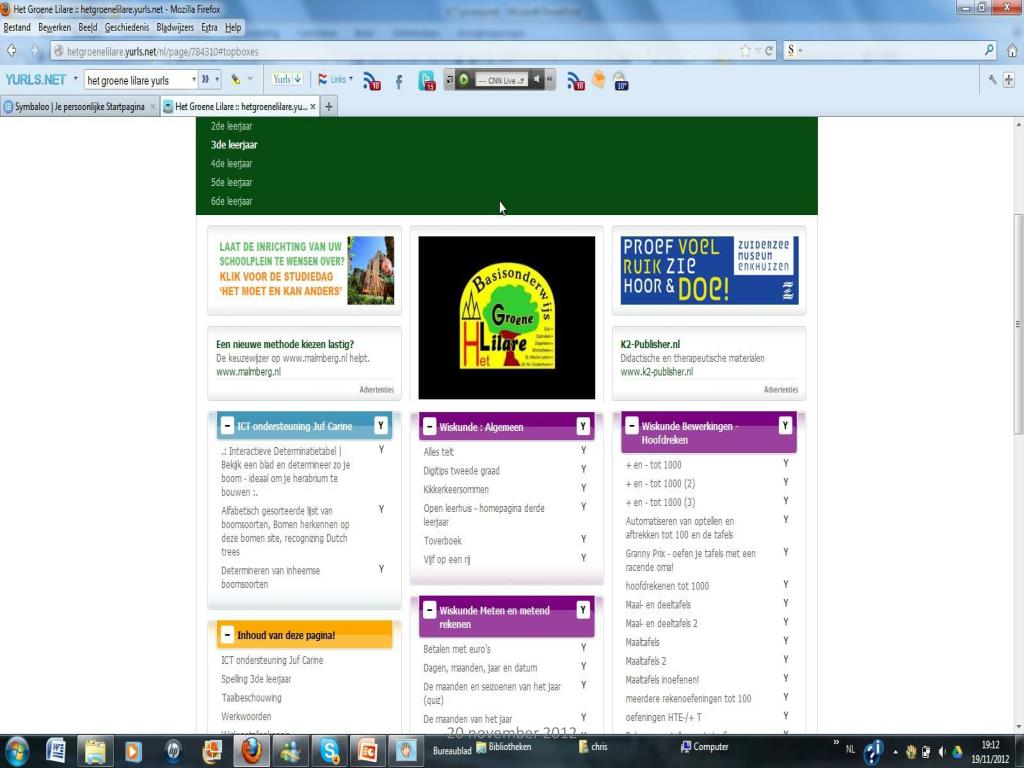
Task: Click the Zuiderzee Museum banner
Action: pos(709,270)
